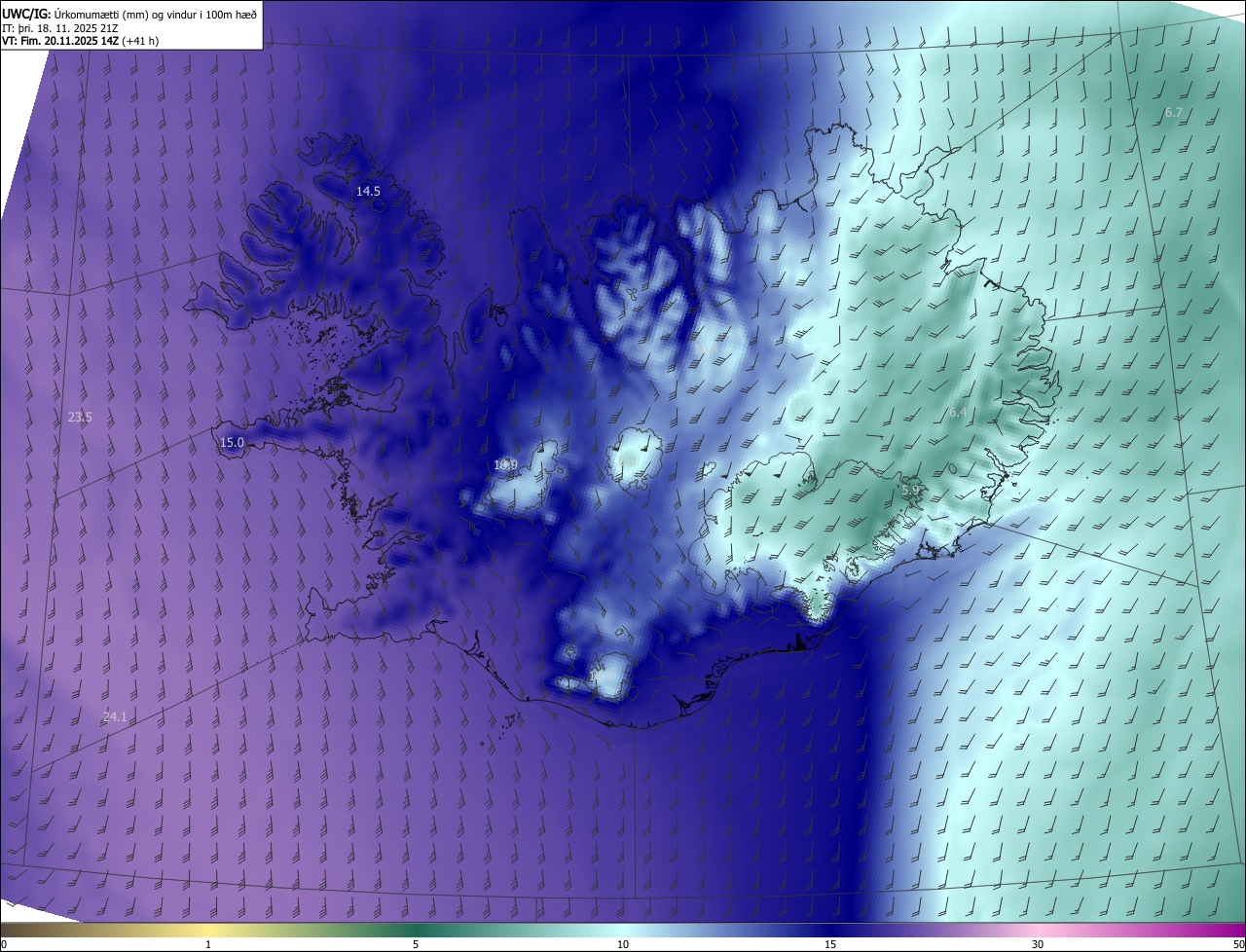Click the 10.9 value on the map
This screenshot has width=1246, height=952.
(505, 465)
